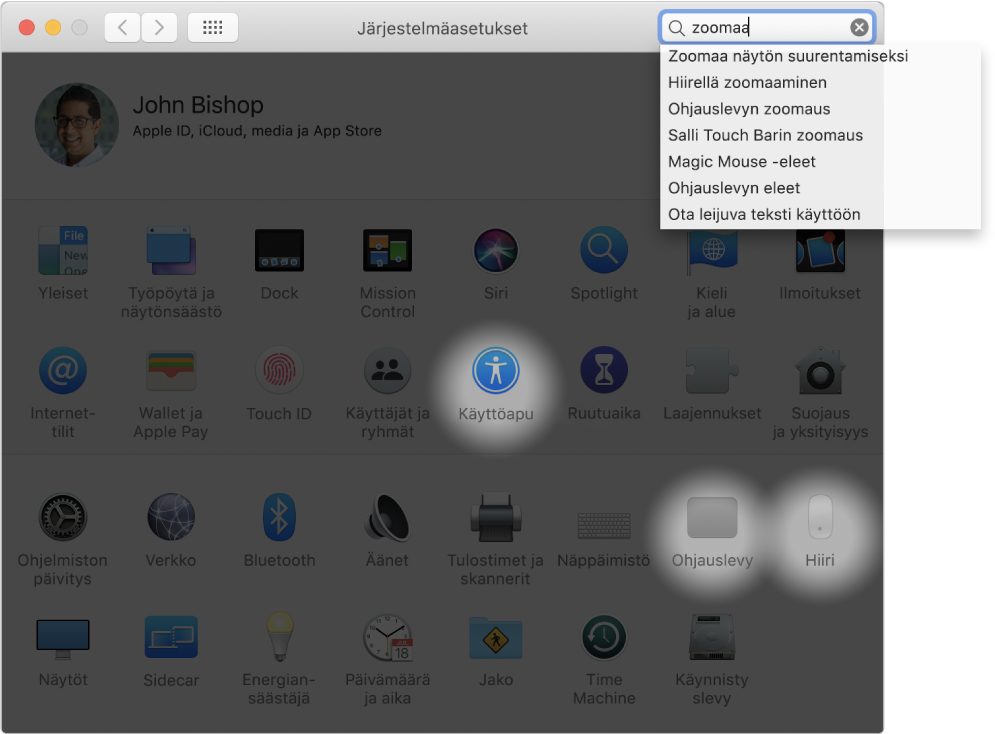
Task: Open the highlighted Käyttöapu icon
Action: [x=496, y=370]
